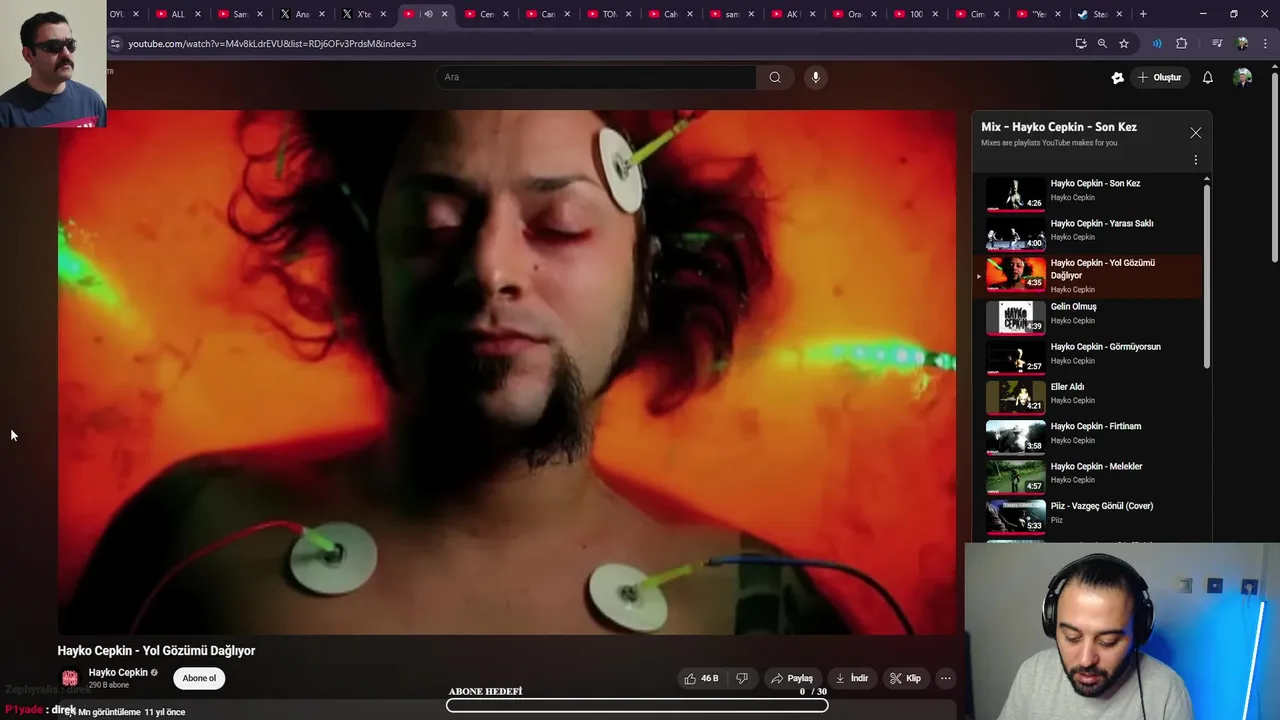Open more actions menu below video
The width and height of the screenshot is (1280, 720).
[946, 678]
